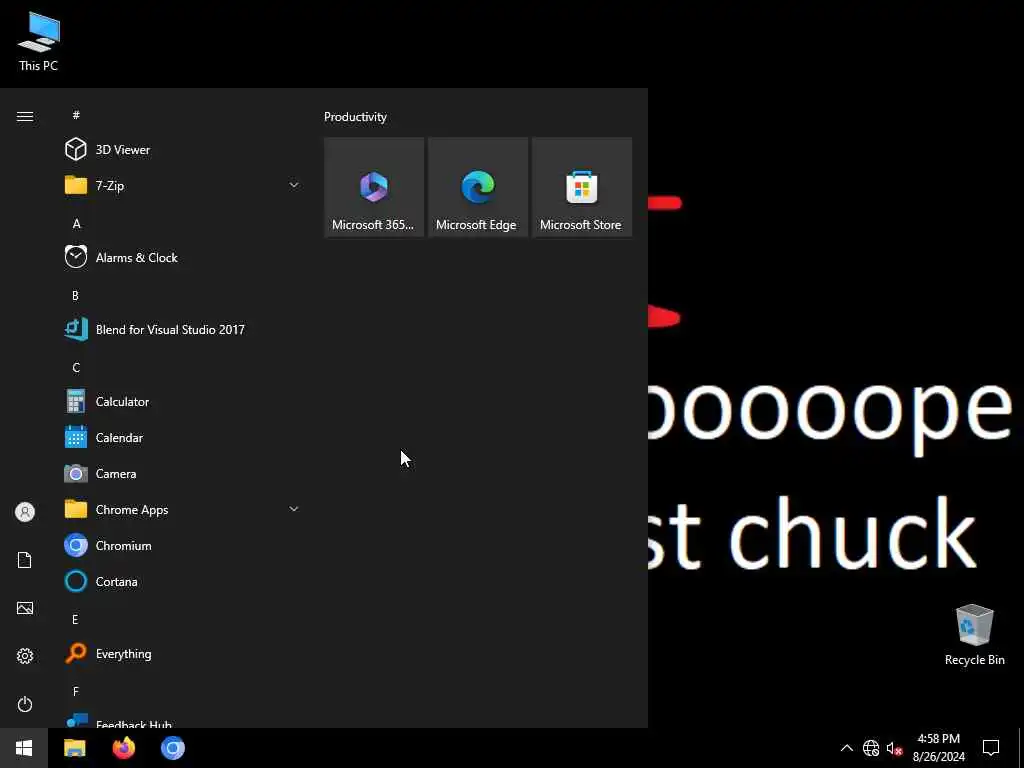Image resolution: width=1024 pixels, height=768 pixels.
Task: Select the Recycle Bin desktop icon
Action: 974,635
